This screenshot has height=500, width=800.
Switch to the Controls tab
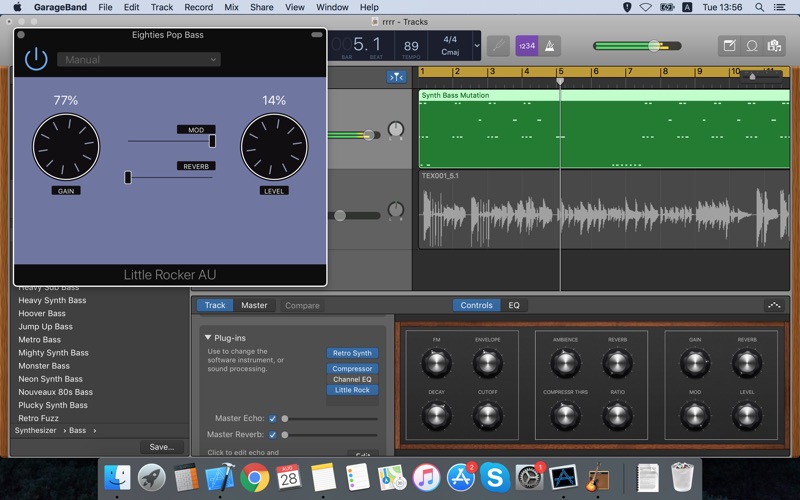click(x=476, y=305)
